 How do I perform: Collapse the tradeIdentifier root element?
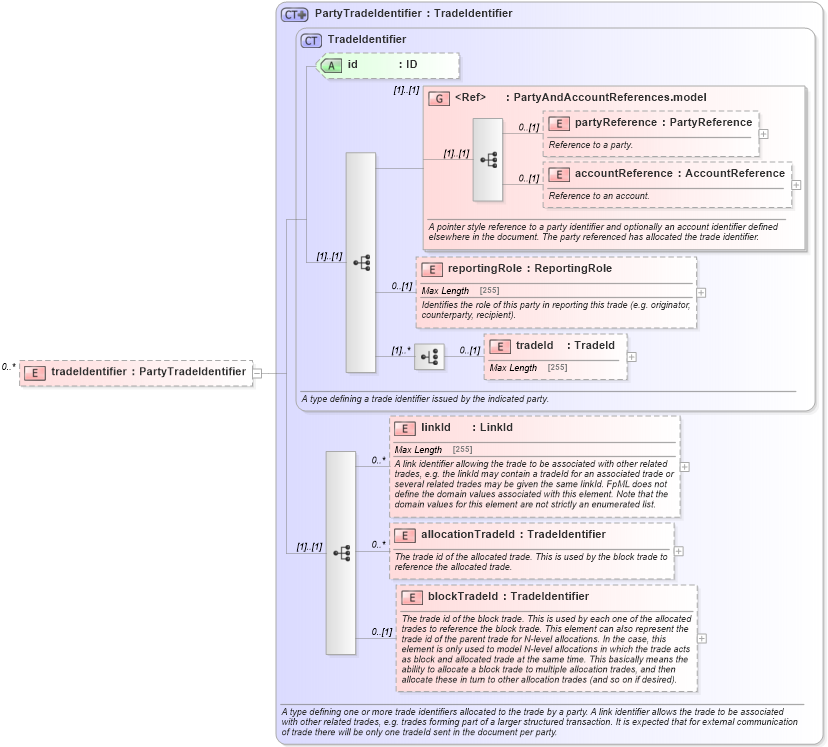point(257,373)
